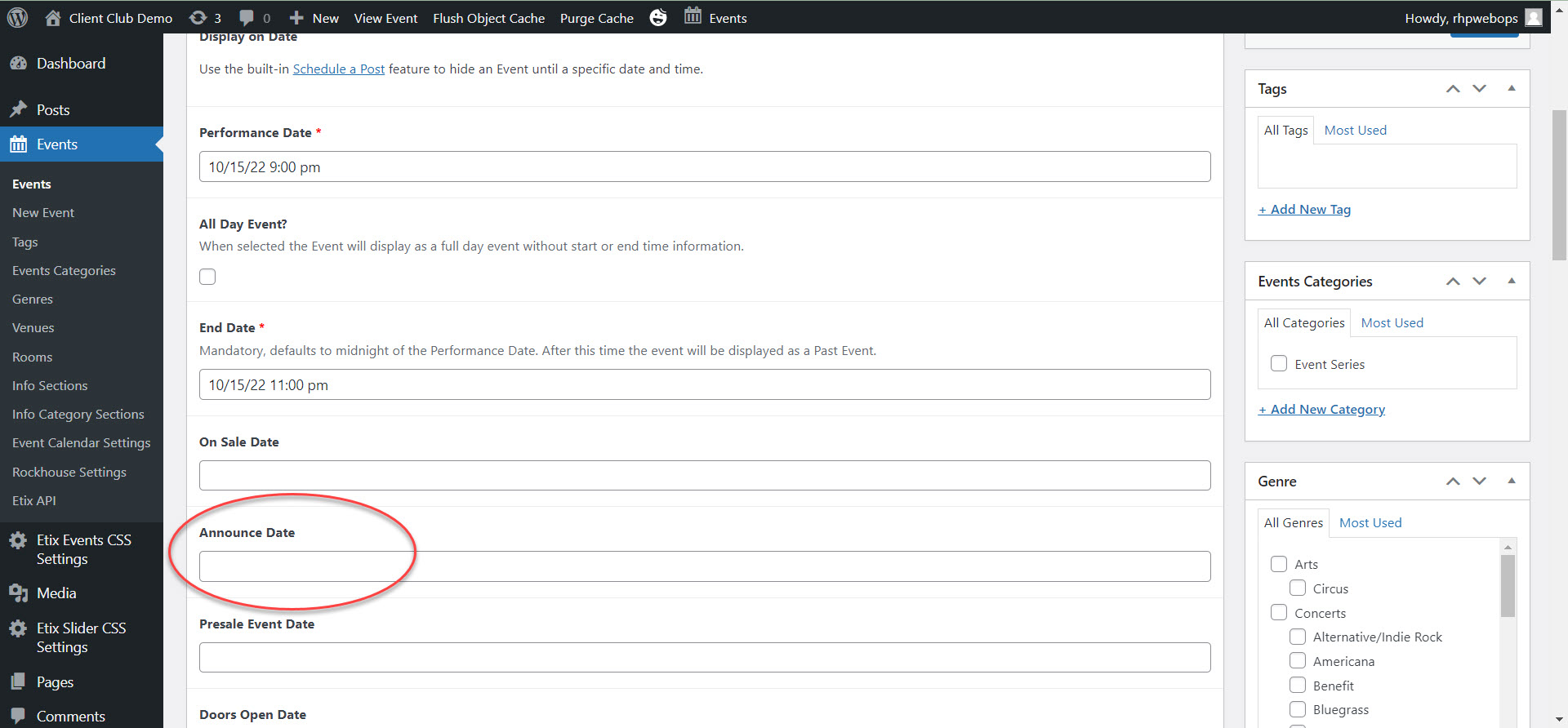Click the Dashboard gauge icon in sidebar
The image size is (1568, 728).
click(x=18, y=64)
